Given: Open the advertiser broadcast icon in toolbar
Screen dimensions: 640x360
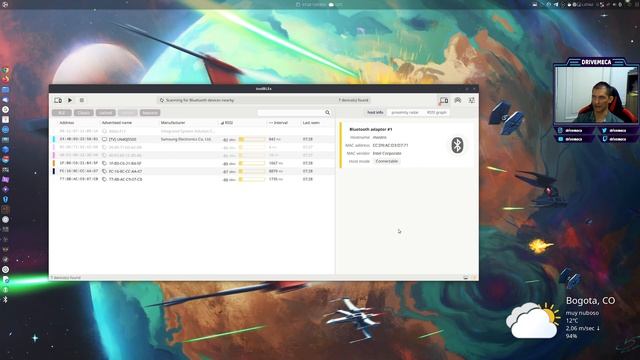Looking at the screenshot, I should [458, 100].
